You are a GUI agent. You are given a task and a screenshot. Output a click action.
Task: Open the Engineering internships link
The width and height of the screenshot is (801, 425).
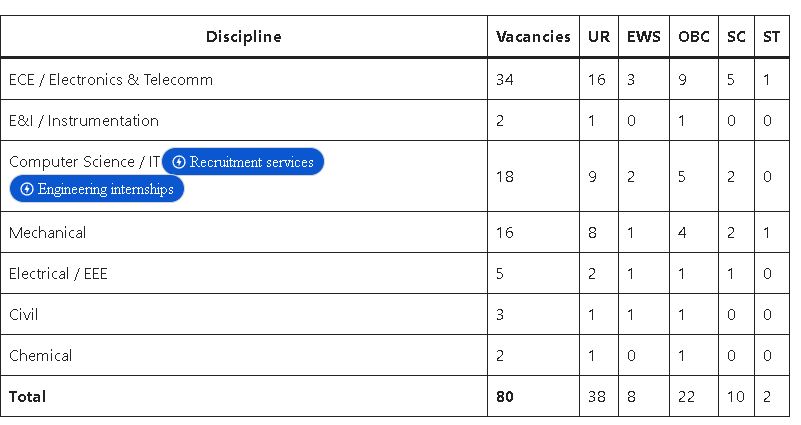point(97,189)
